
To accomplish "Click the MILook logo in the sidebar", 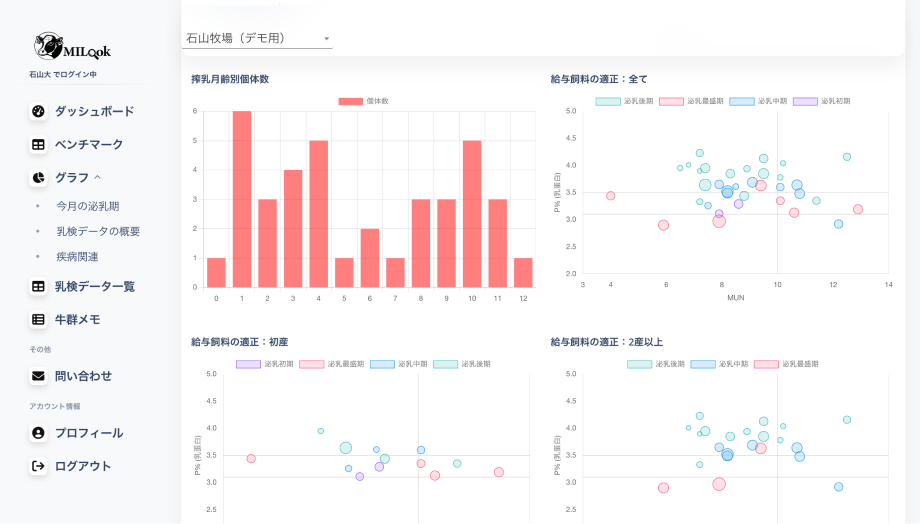I will coord(72,46).
